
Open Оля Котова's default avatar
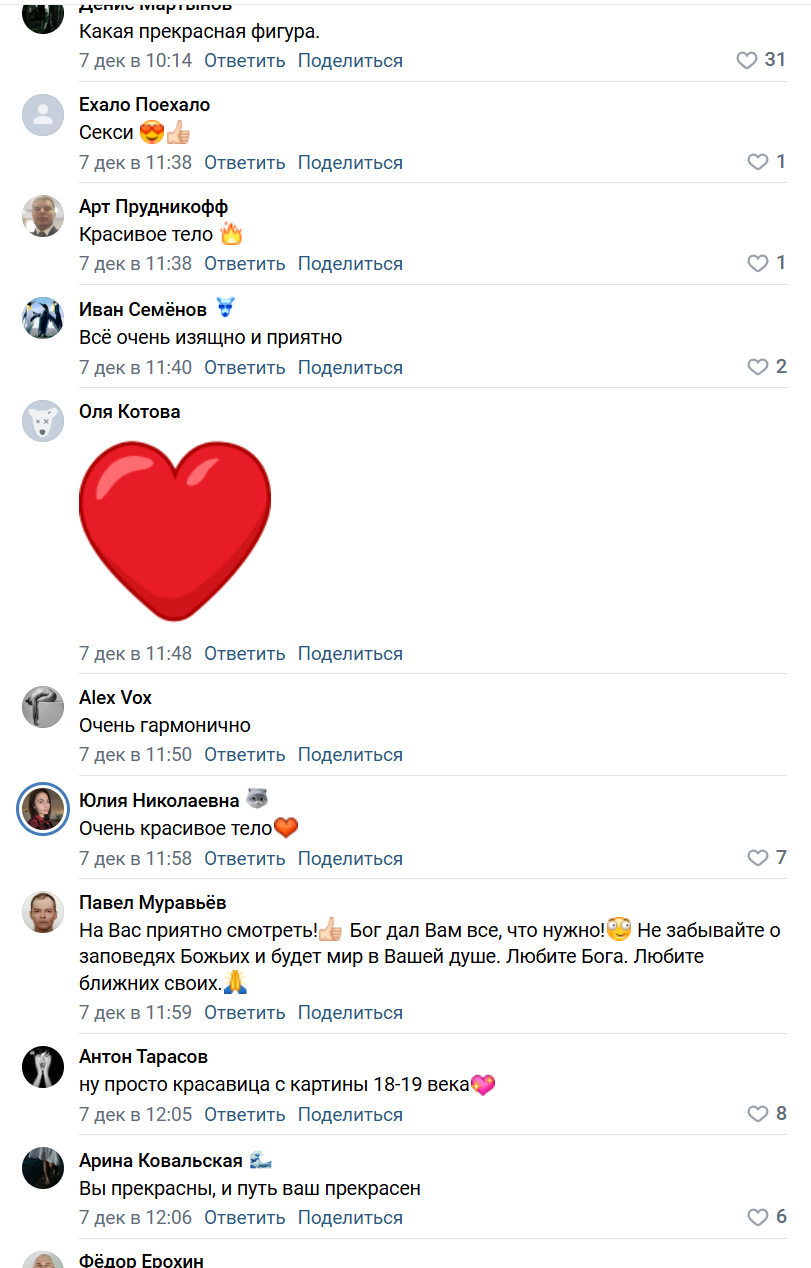pyautogui.click(x=43, y=421)
